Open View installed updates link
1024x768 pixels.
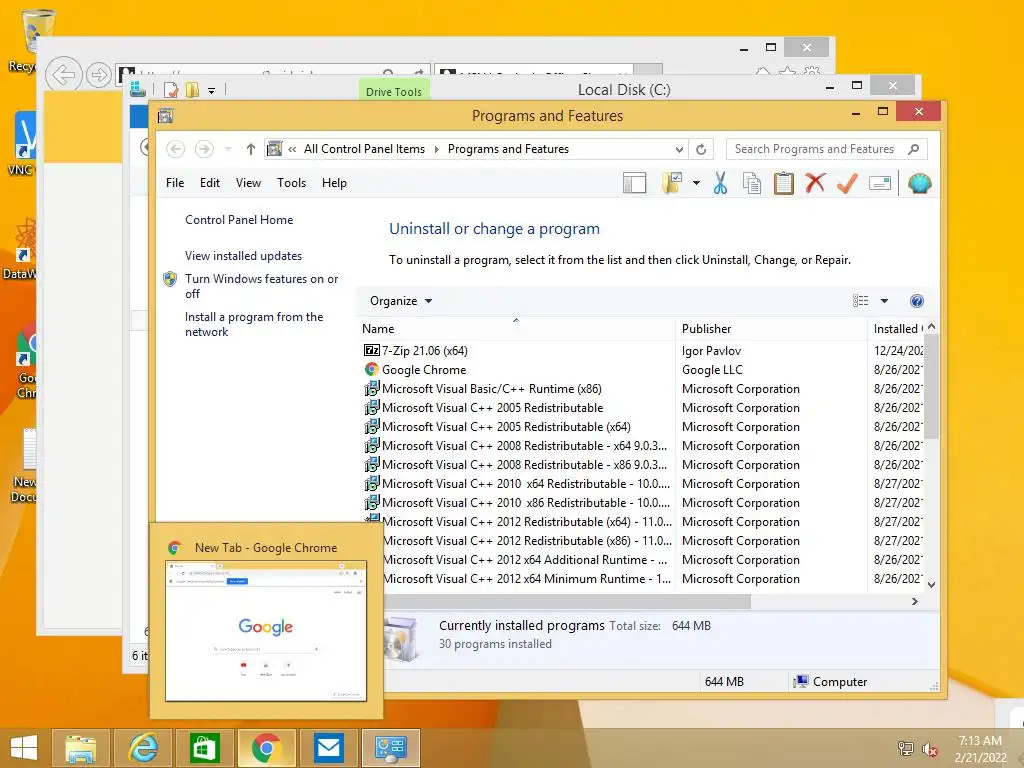tap(244, 256)
